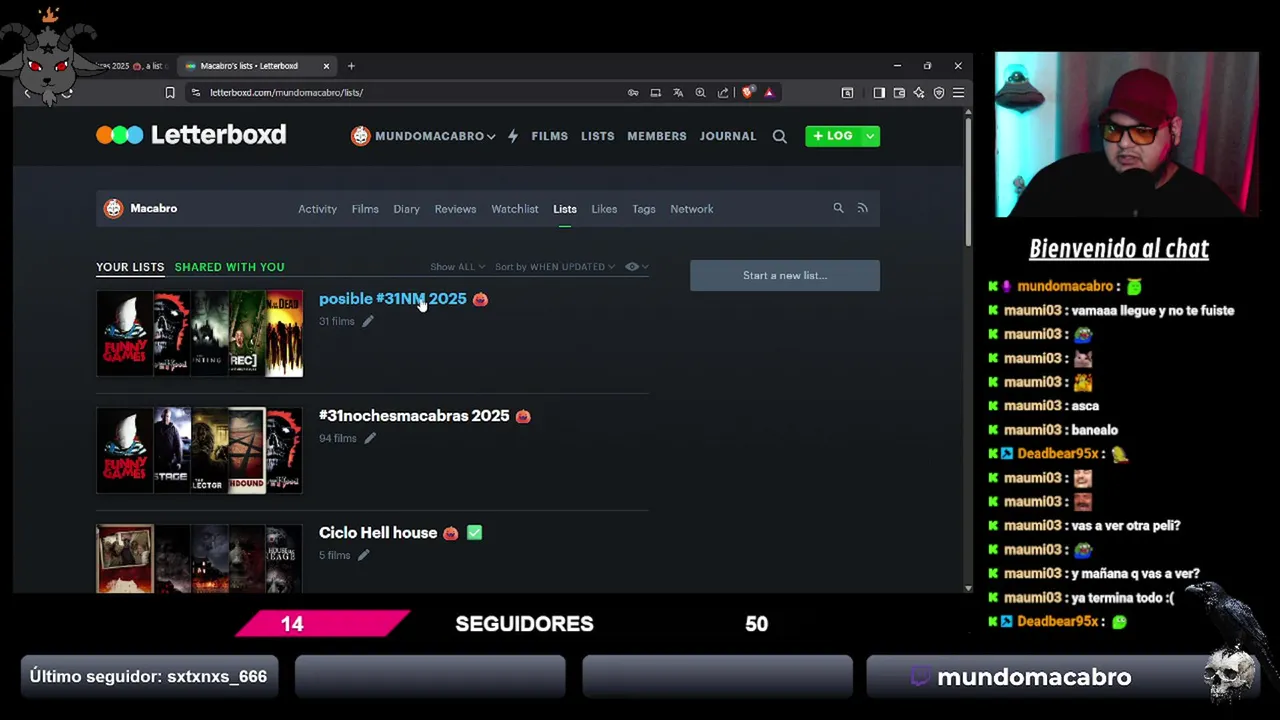The width and height of the screenshot is (1280, 720).
Task: Toggle the browser sidebar panel icon
Action: pos(879,92)
